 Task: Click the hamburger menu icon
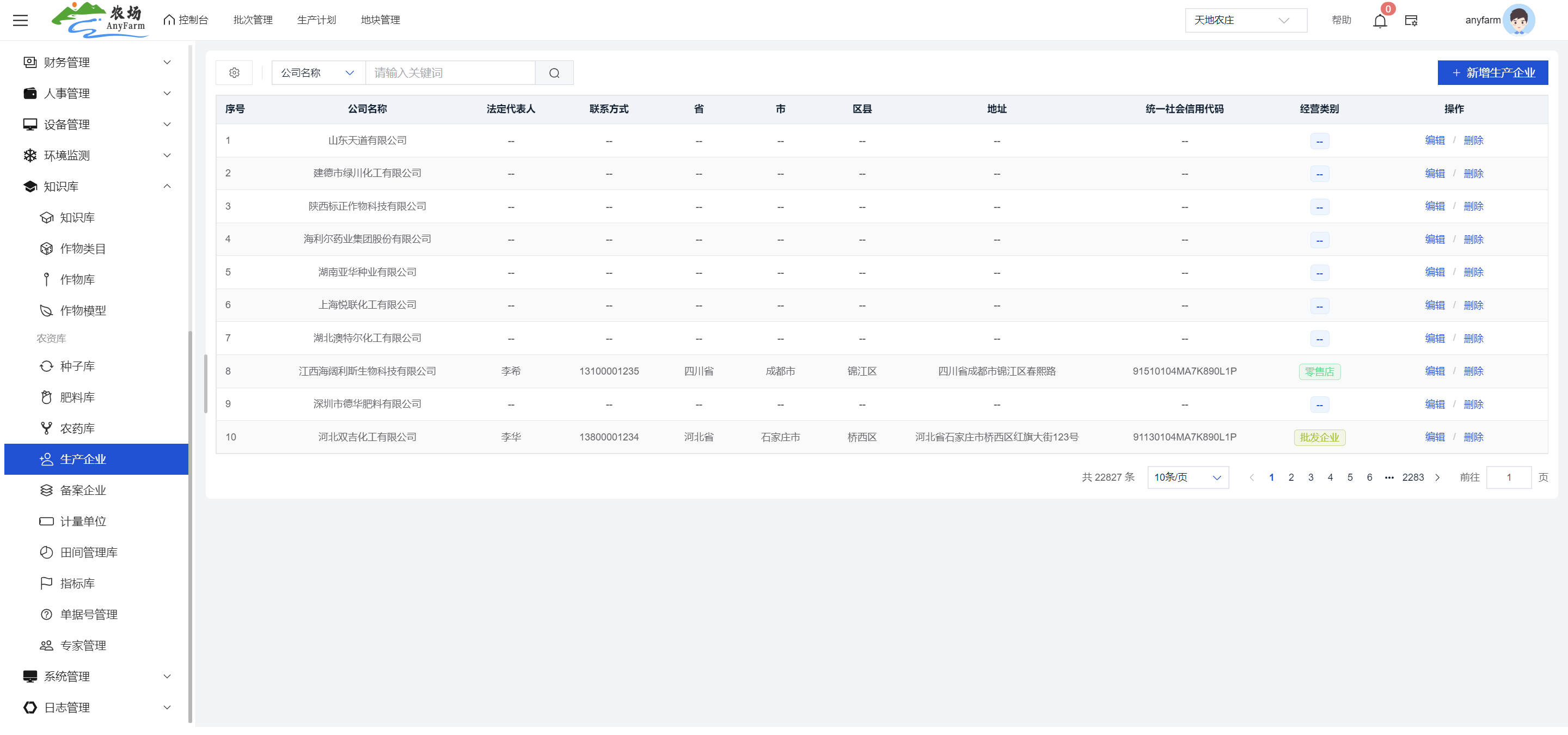[20, 20]
